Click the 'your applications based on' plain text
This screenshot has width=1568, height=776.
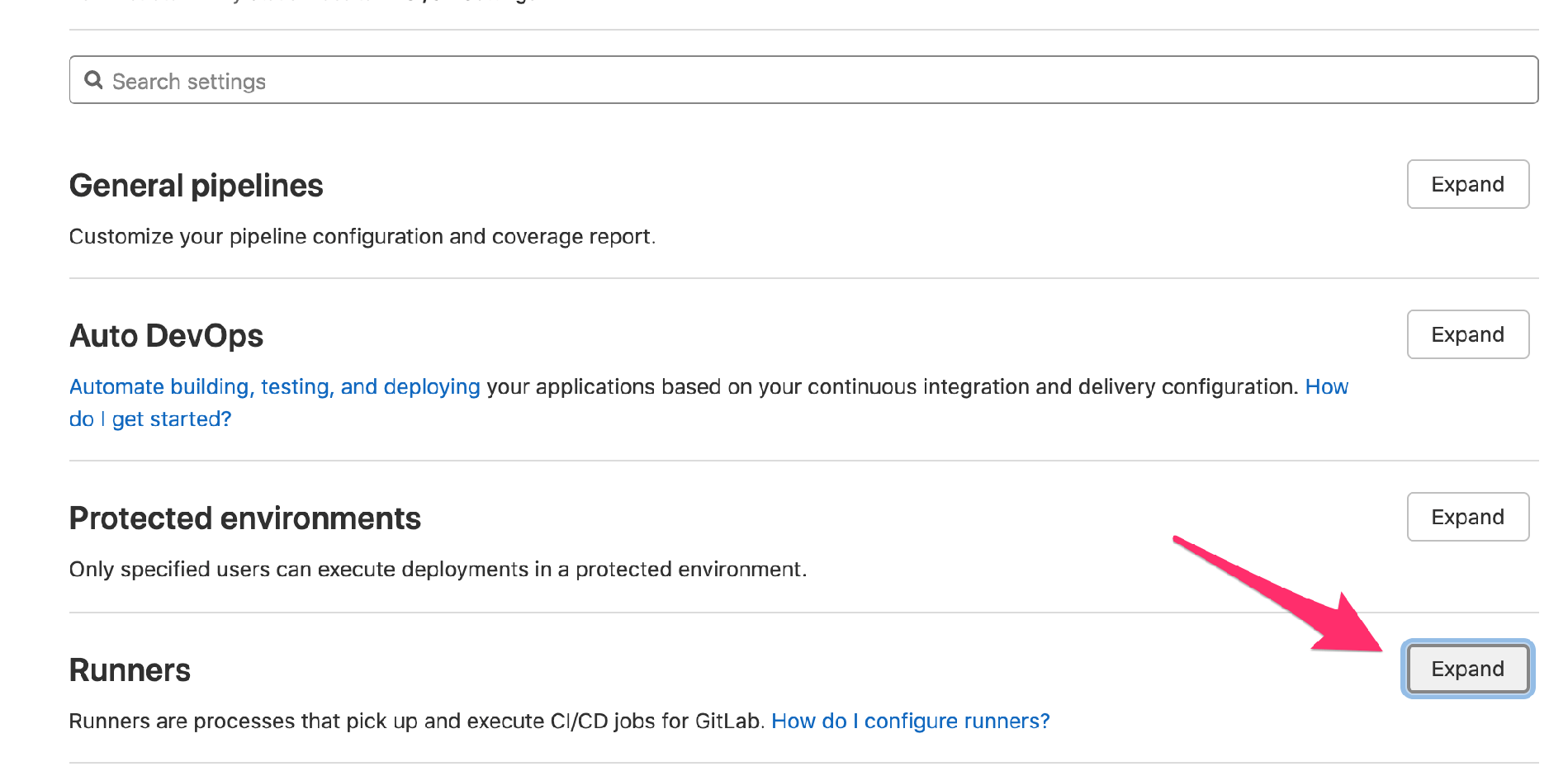[892, 386]
